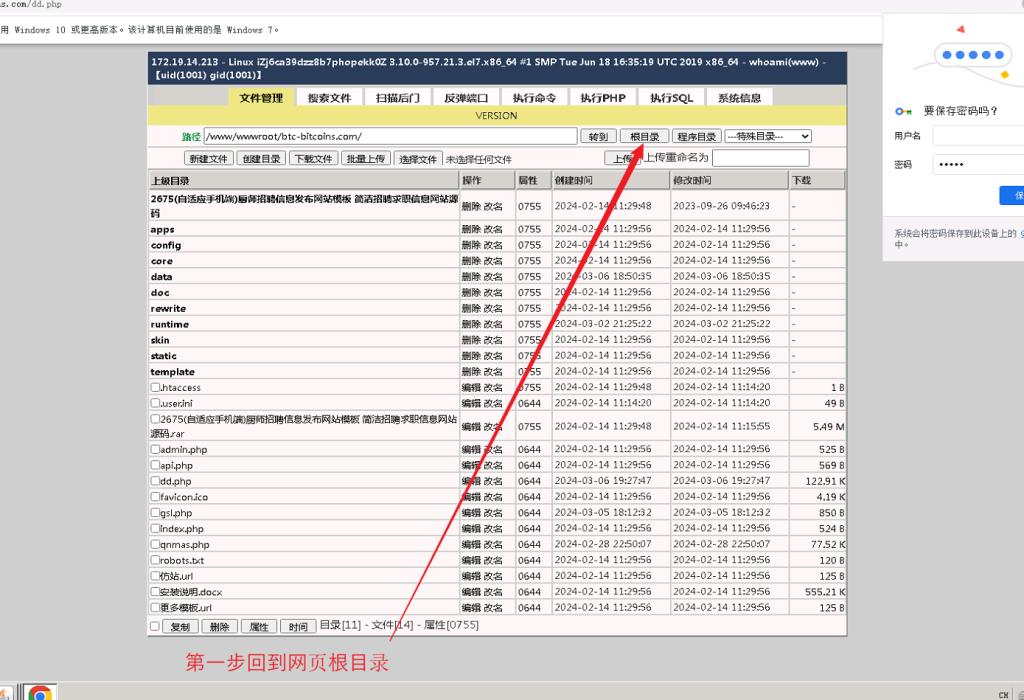Tick the checkbox next to index.php
Image resolution: width=1024 pixels, height=700 pixels.
[155, 529]
